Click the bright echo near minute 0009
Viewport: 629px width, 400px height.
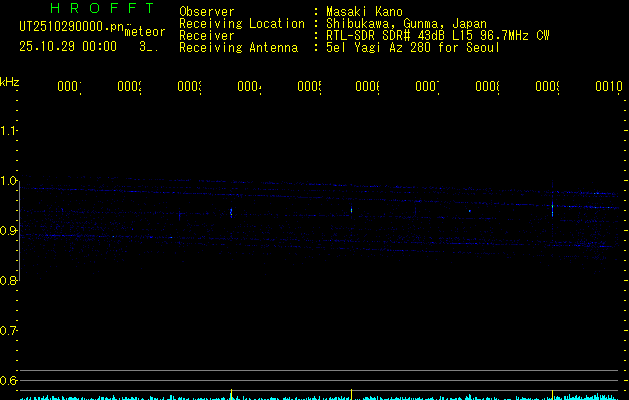[x=552, y=209]
